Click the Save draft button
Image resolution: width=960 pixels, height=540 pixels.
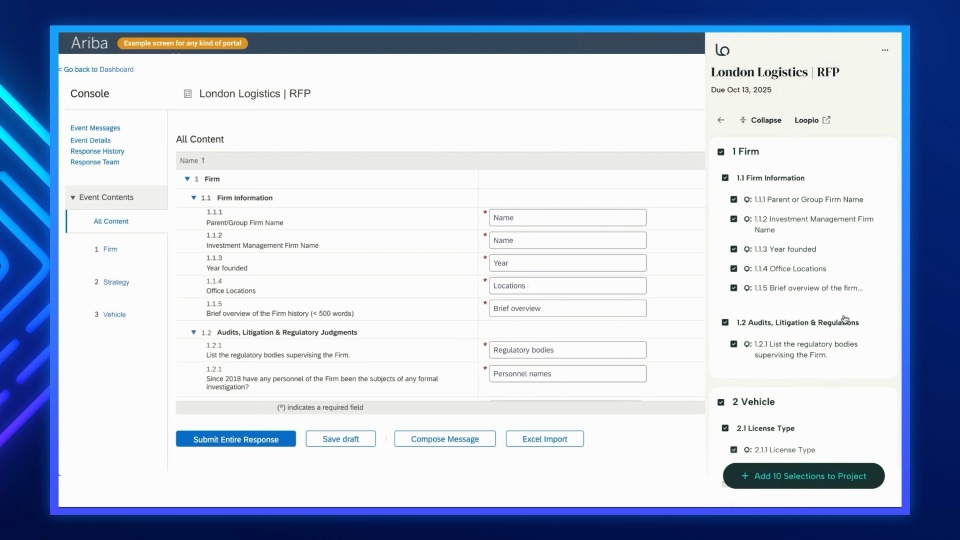pyautogui.click(x=340, y=439)
